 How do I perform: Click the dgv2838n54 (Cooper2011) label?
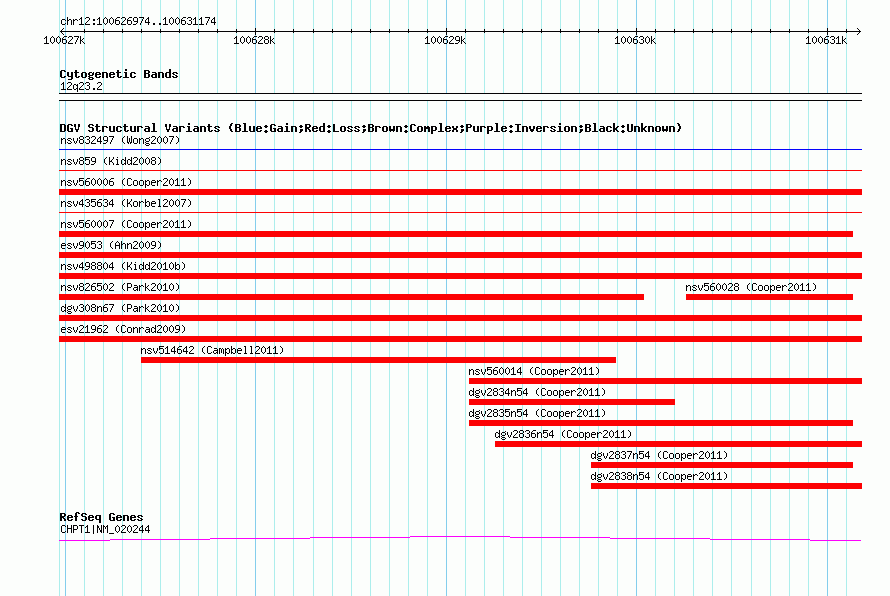pyautogui.click(x=659, y=476)
